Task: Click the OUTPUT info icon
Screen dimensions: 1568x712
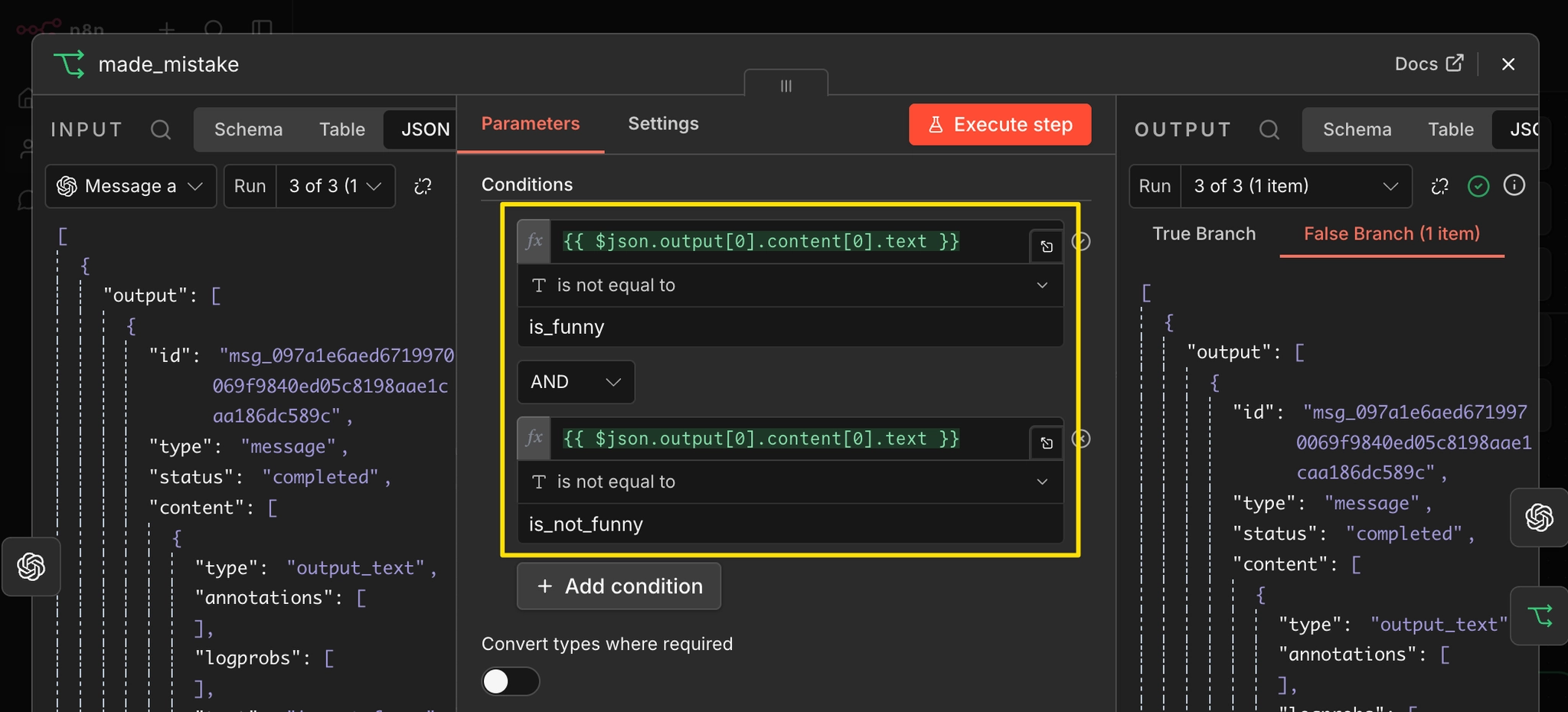Action: pos(1514,185)
